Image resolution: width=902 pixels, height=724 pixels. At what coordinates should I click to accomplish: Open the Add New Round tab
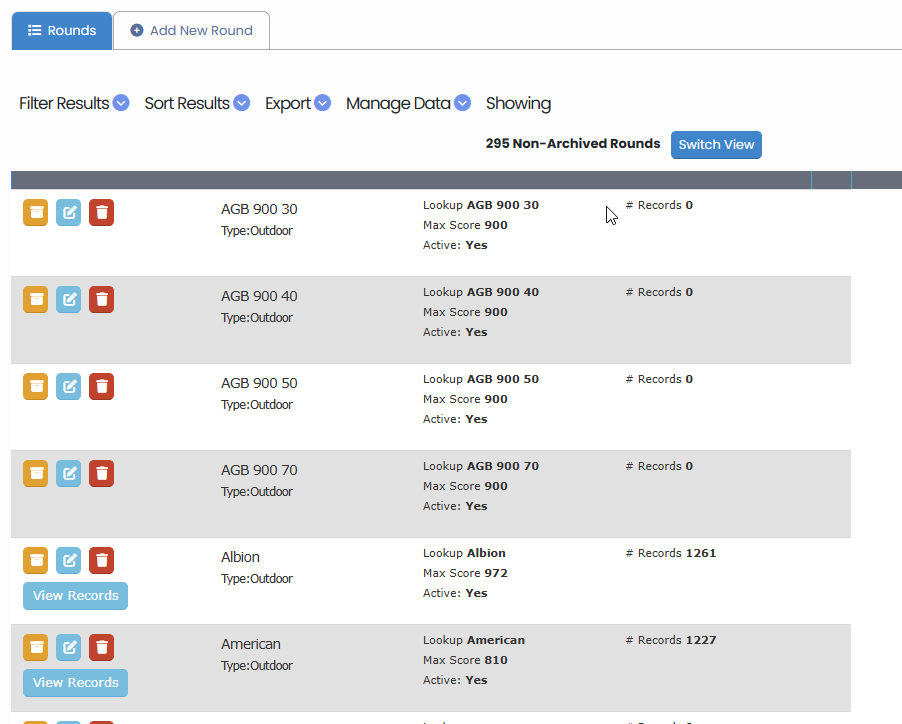pyautogui.click(x=192, y=30)
